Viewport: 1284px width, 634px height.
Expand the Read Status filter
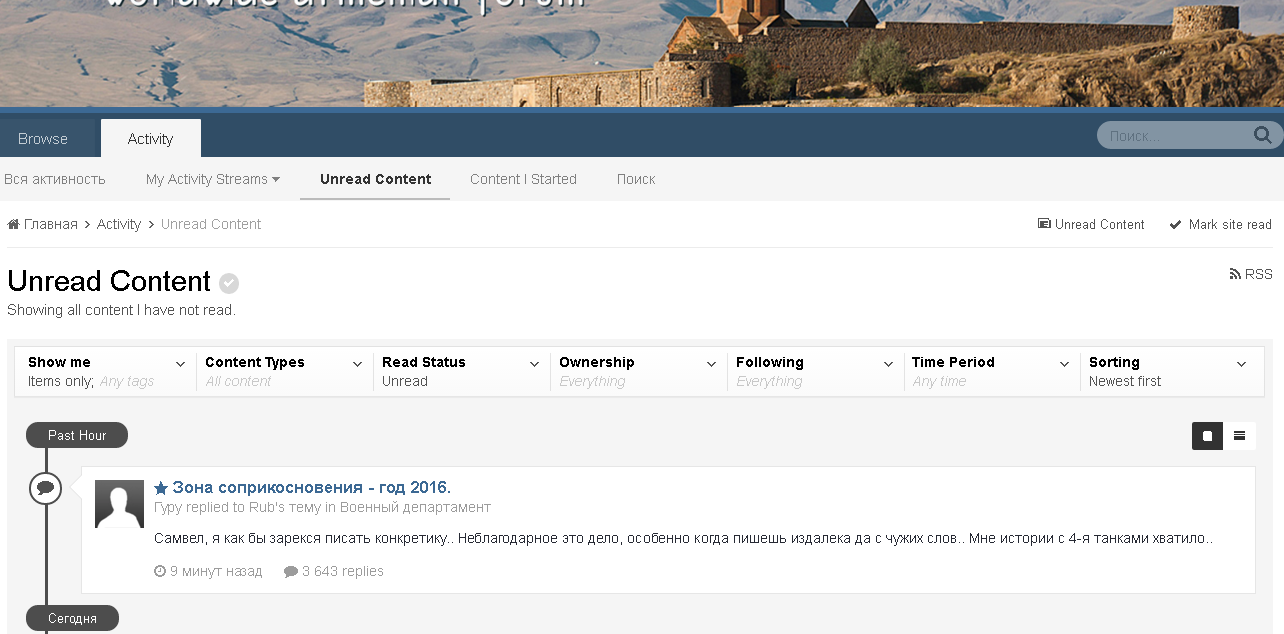click(x=460, y=371)
